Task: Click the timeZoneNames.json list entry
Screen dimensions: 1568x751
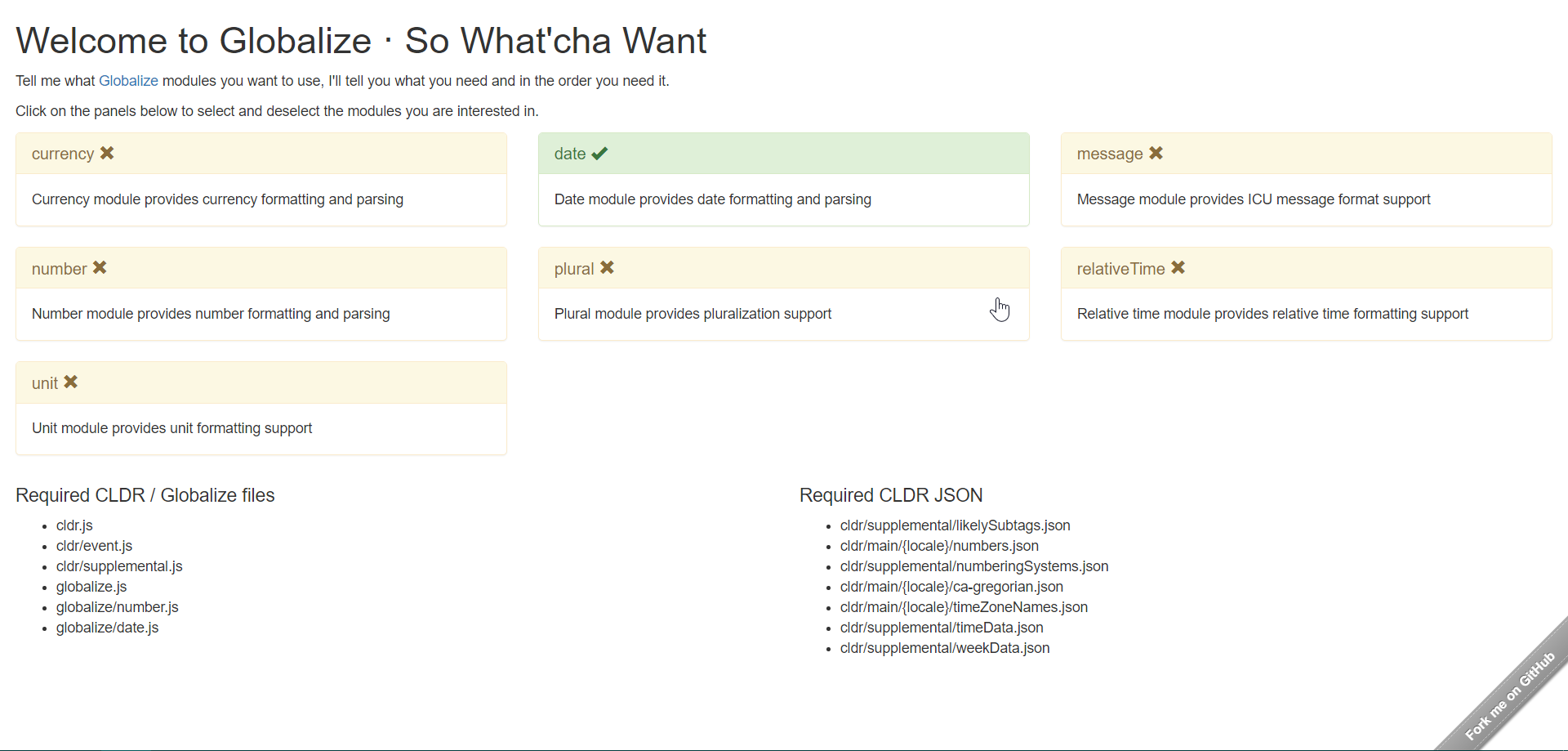Action: point(964,607)
